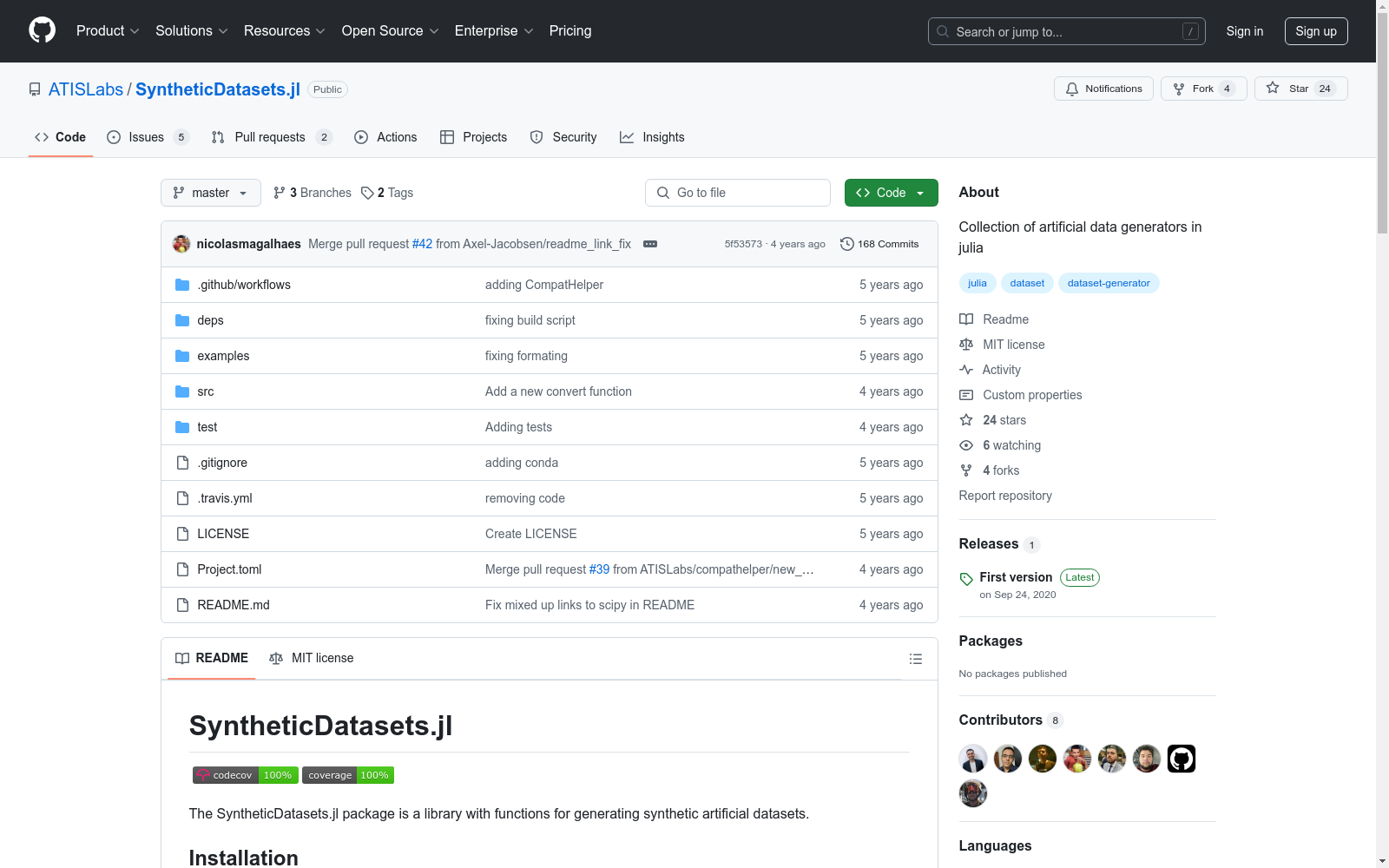The image size is (1389, 868).
Task: Click the Search or jump to field
Action: [x=1067, y=31]
